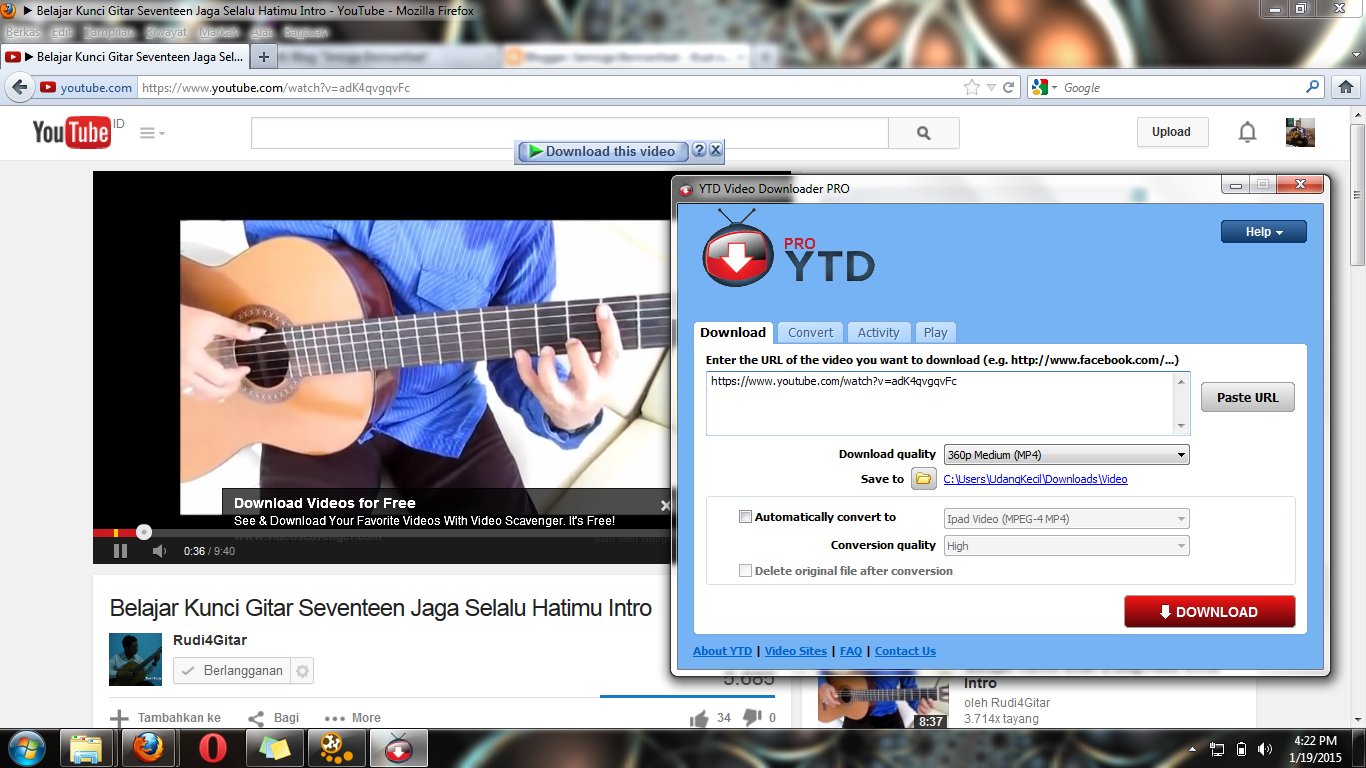Image resolution: width=1366 pixels, height=768 pixels.
Task: Browse save folder icon in YTD
Action: (x=924, y=479)
